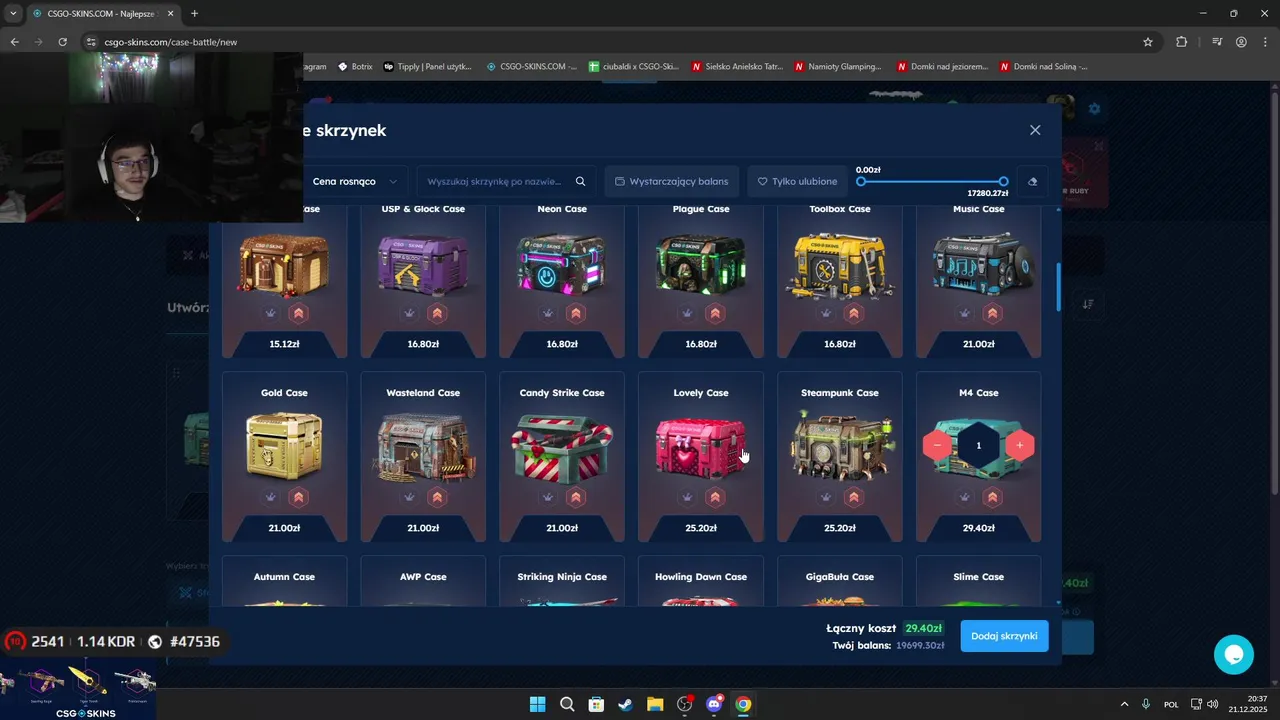
Task: Open the Cena rosnąco sort dropdown
Action: (x=355, y=182)
